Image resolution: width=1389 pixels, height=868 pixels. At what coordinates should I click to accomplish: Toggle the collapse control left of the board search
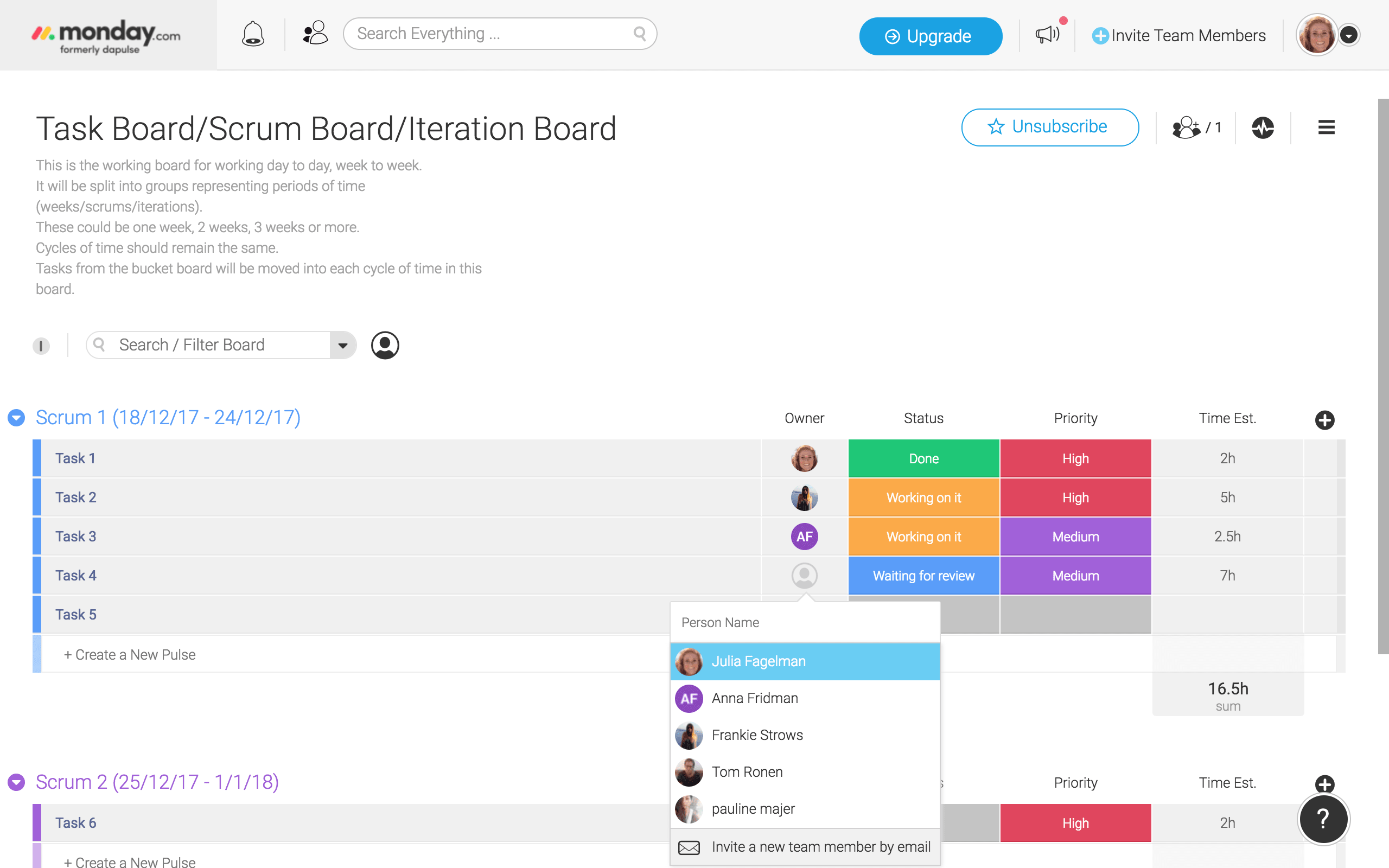pos(41,346)
